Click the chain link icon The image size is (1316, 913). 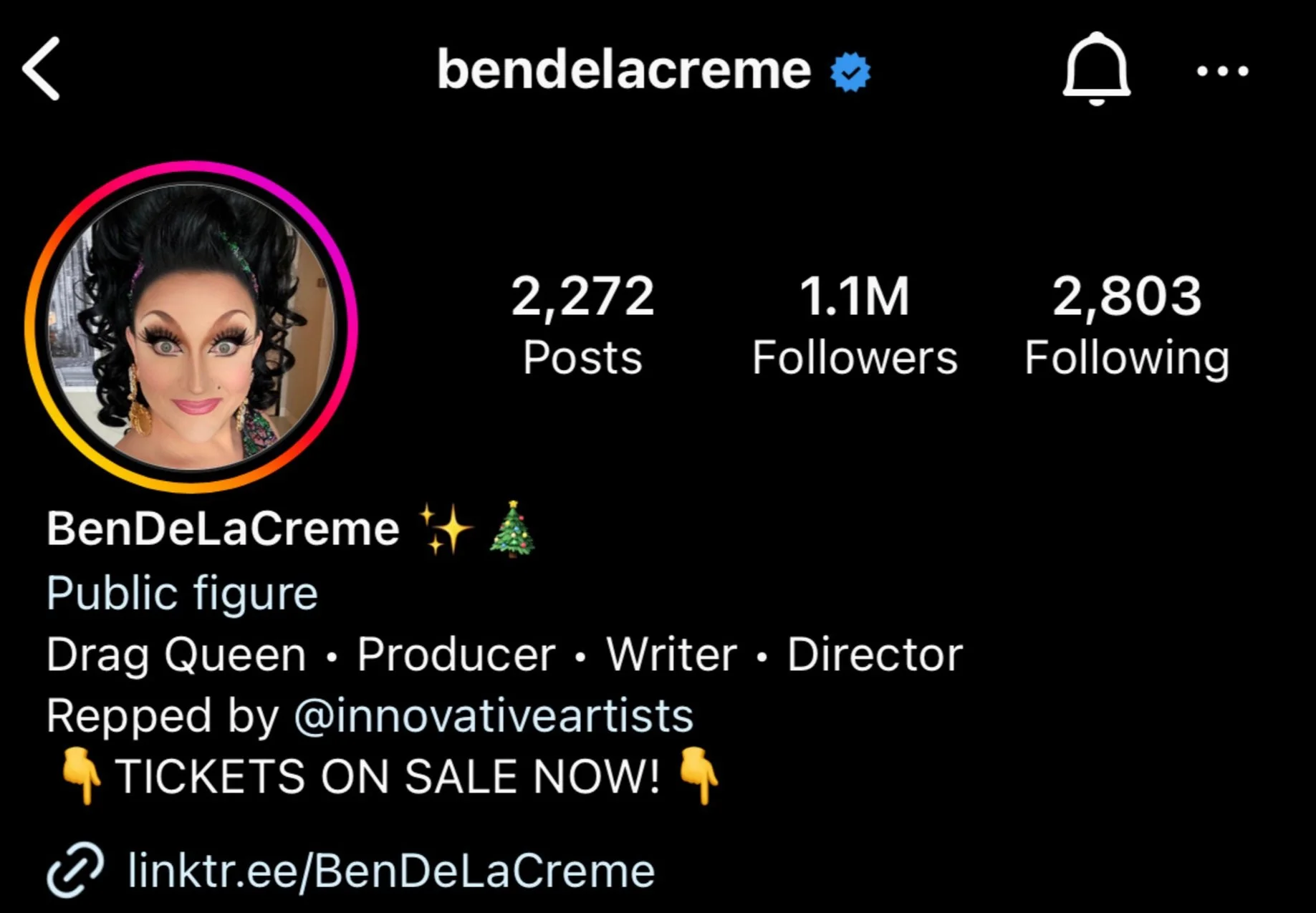pyautogui.click(x=75, y=870)
